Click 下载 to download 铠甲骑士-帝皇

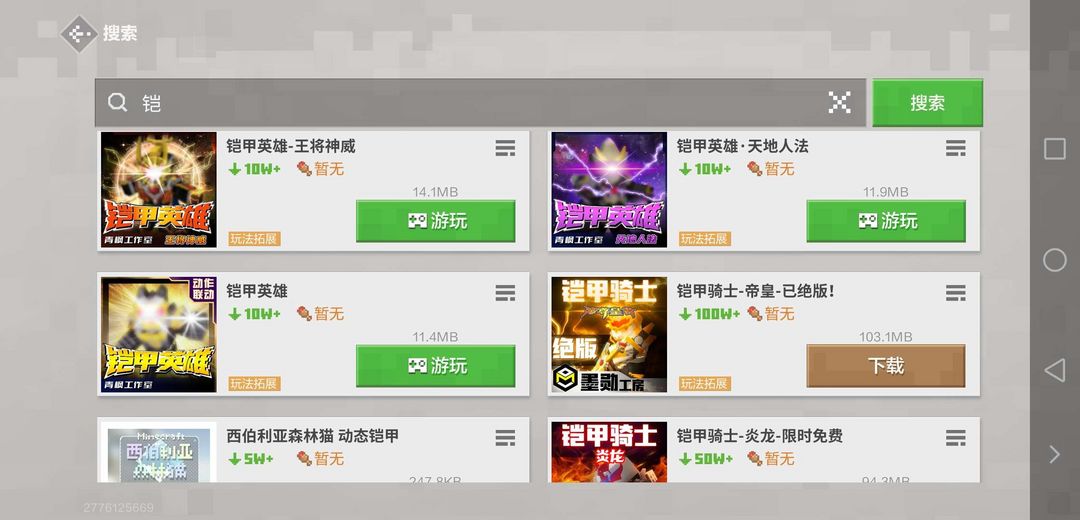click(886, 366)
